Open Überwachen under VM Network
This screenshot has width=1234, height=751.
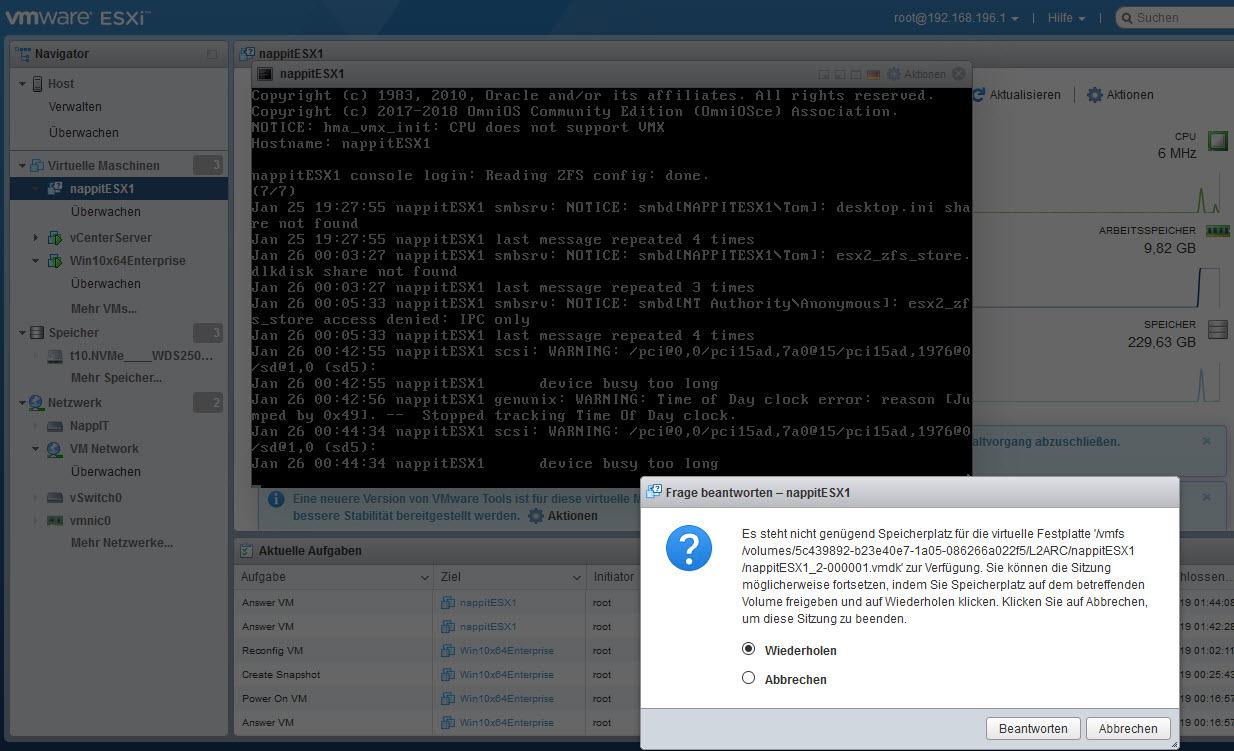click(x=106, y=472)
